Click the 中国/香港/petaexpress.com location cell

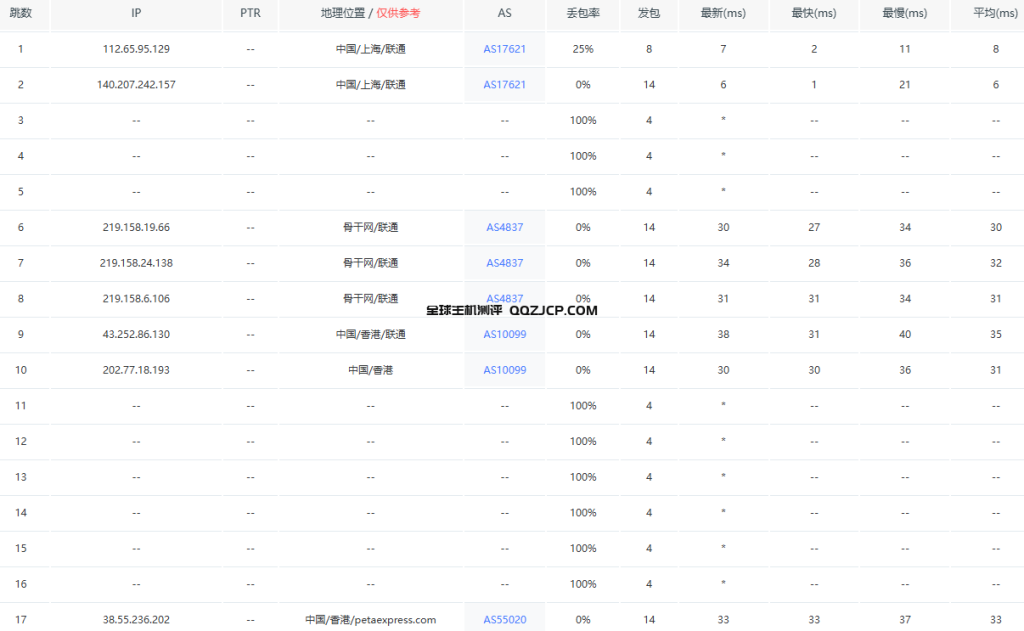point(370,620)
